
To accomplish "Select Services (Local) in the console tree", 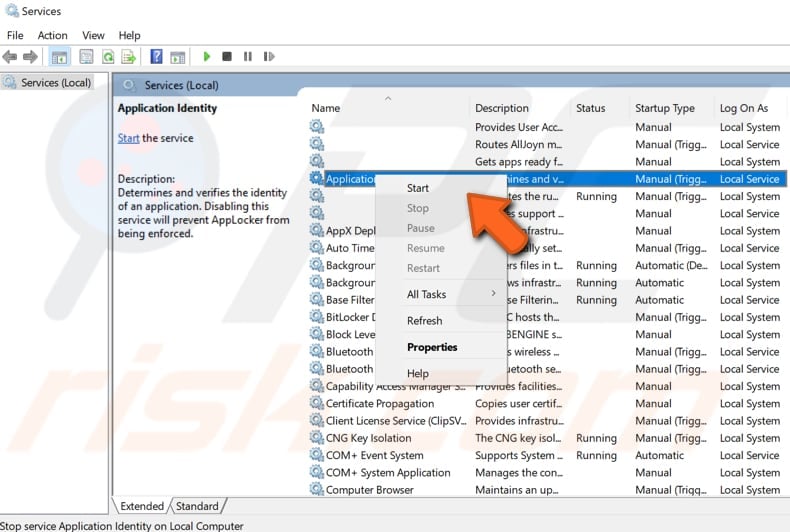I will point(55,83).
